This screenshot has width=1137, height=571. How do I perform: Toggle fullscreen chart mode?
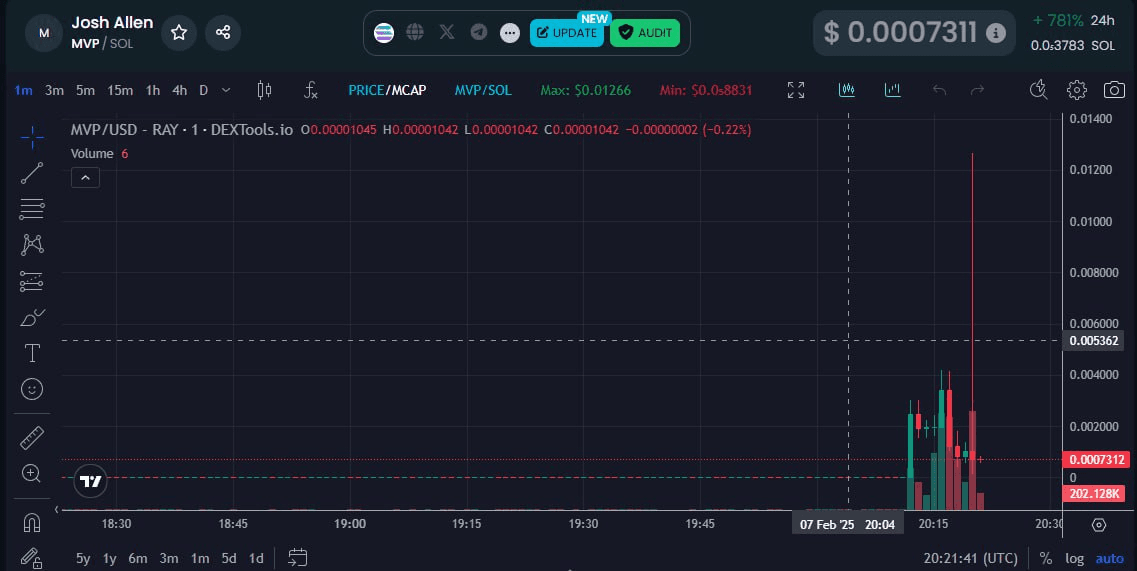tap(796, 90)
